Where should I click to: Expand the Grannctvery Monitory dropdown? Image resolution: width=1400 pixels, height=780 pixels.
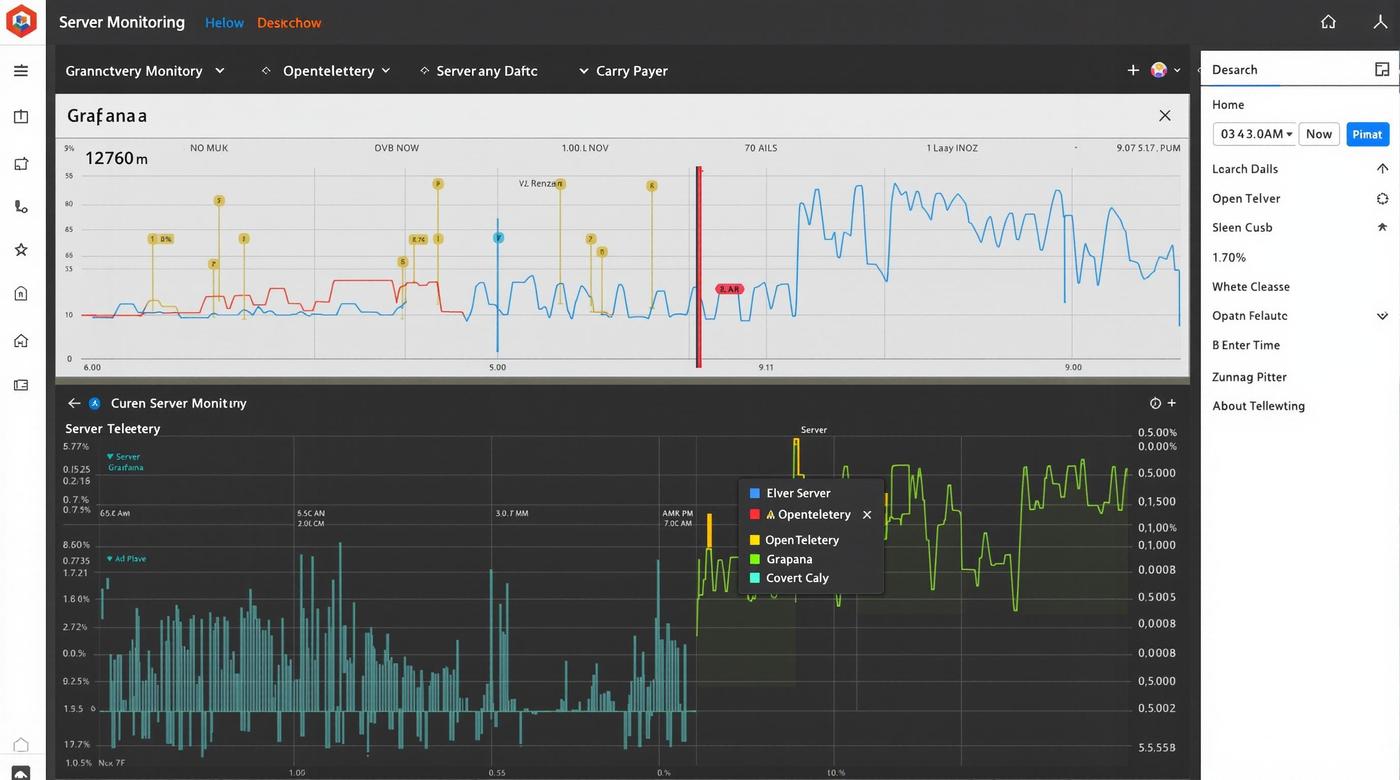point(145,70)
